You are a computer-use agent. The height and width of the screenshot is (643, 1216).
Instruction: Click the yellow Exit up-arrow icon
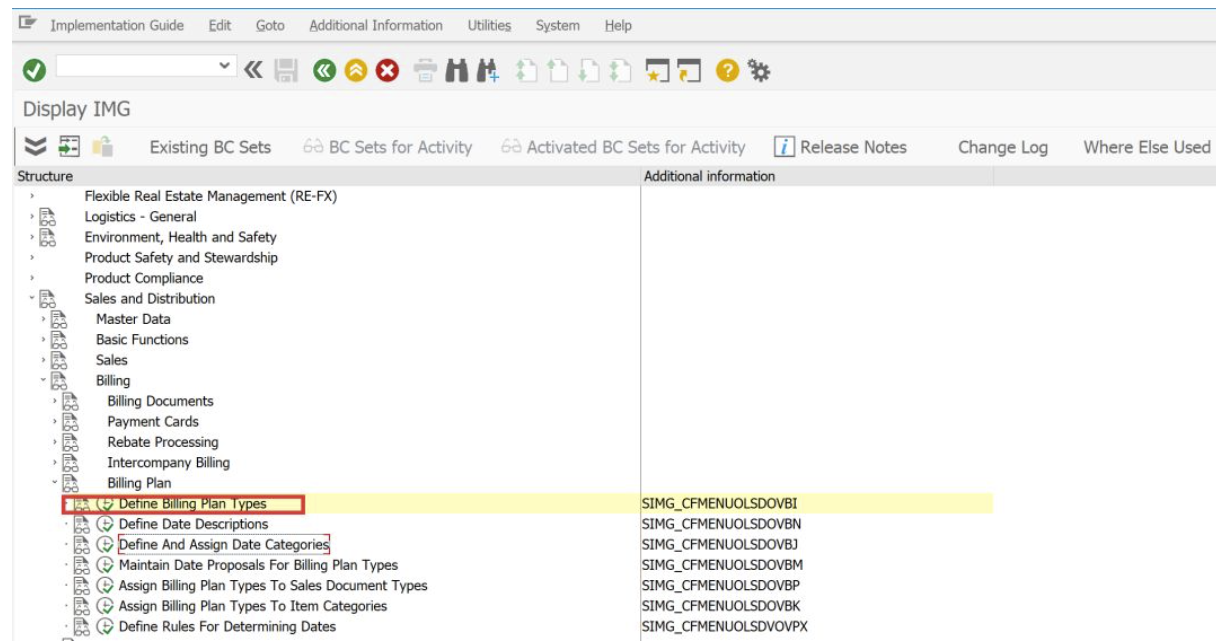pyautogui.click(x=355, y=71)
